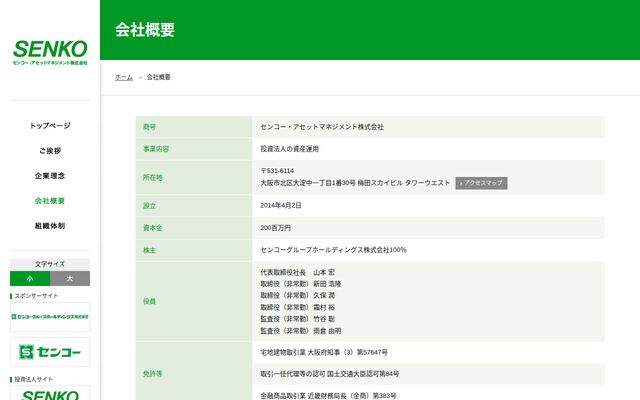Click the アクセスマップ button
Viewport: 640px width, 400px height.
coord(481,183)
